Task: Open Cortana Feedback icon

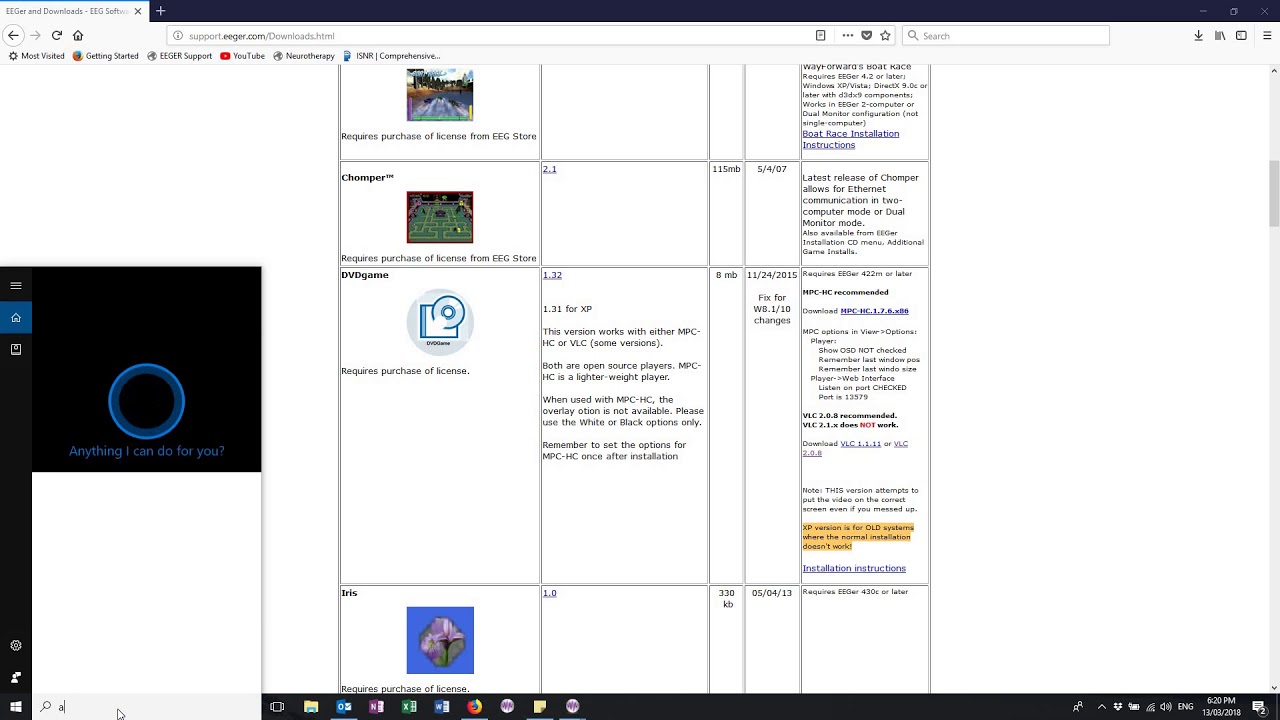Action: pyautogui.click(x=16, y=678)
